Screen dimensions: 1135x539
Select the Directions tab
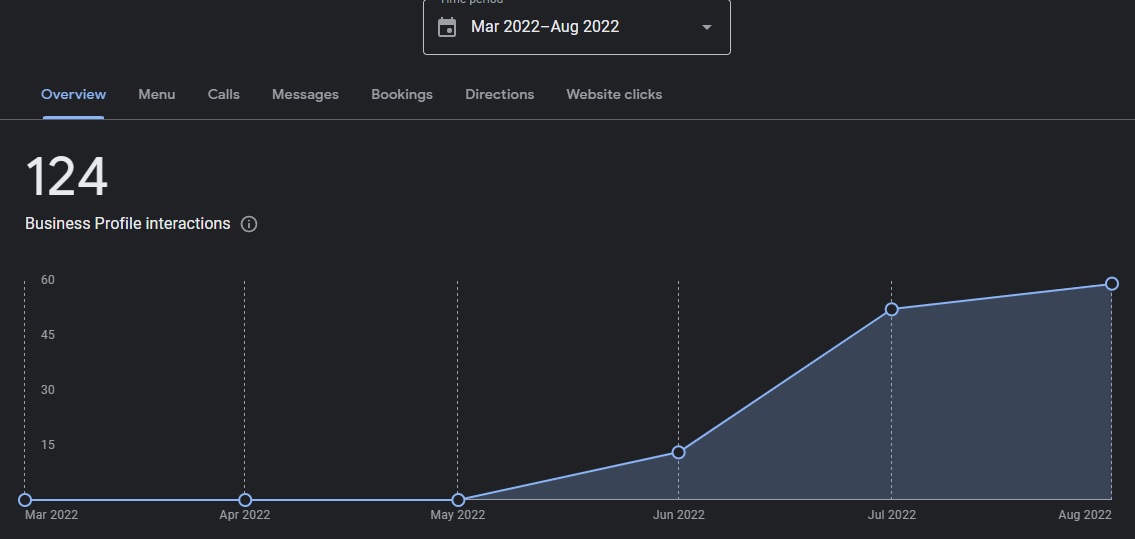(x=499, y=95)
